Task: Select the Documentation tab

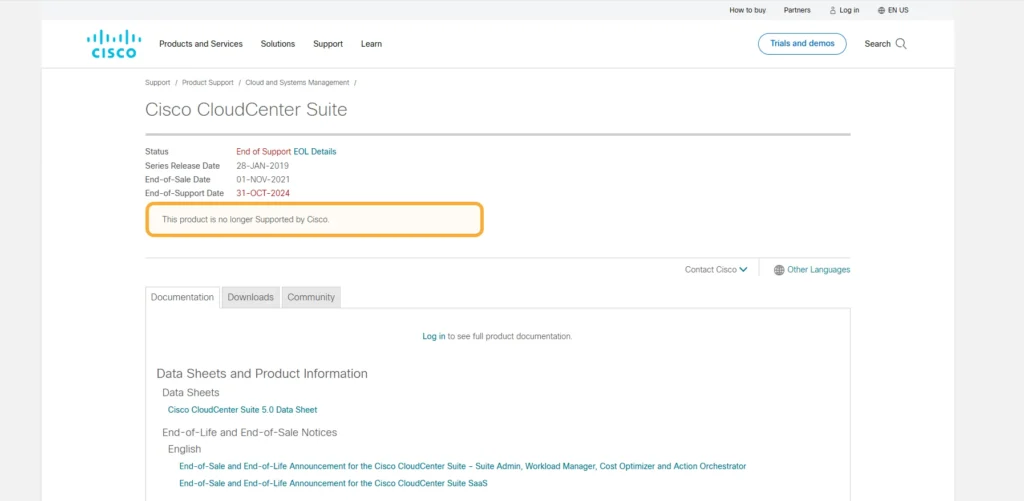Action: pyautogui.click(x=182, y=297)
